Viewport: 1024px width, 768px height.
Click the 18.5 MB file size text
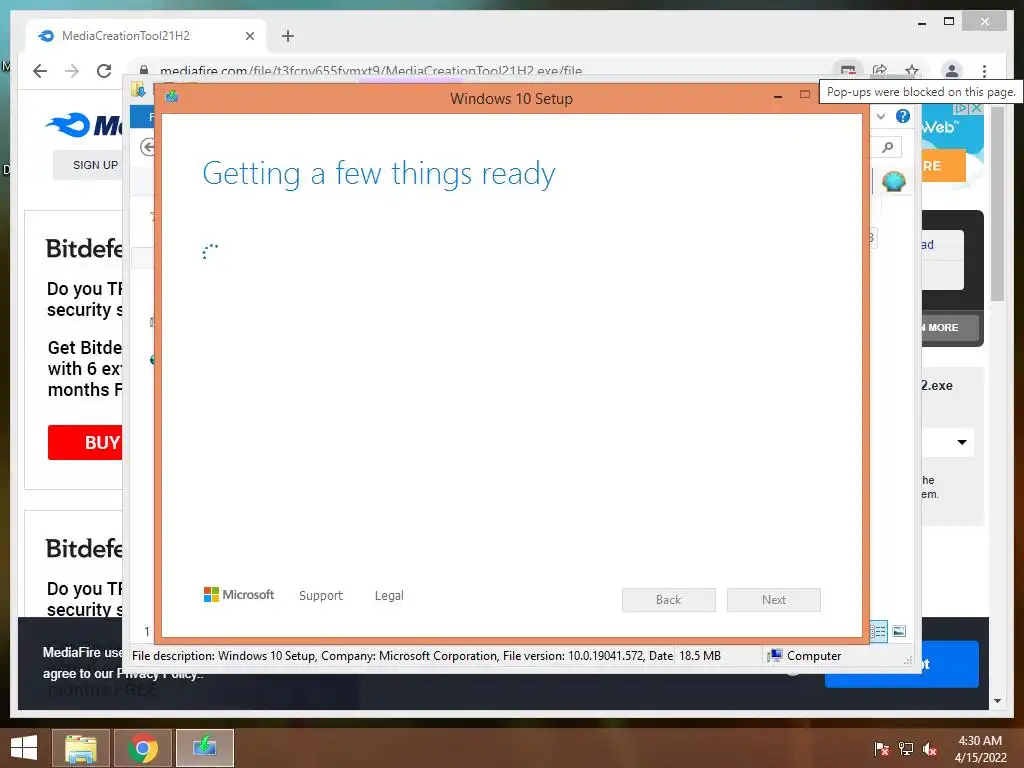699,656
